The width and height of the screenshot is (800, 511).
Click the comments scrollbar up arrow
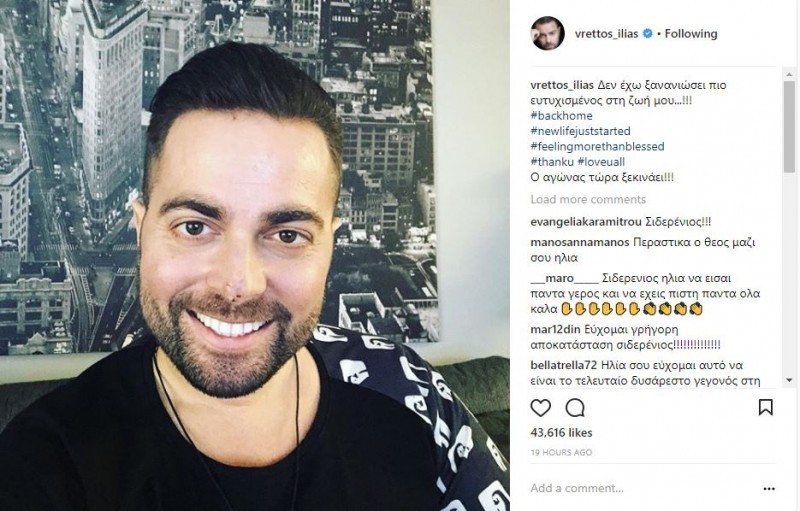(x=789, y=74)
